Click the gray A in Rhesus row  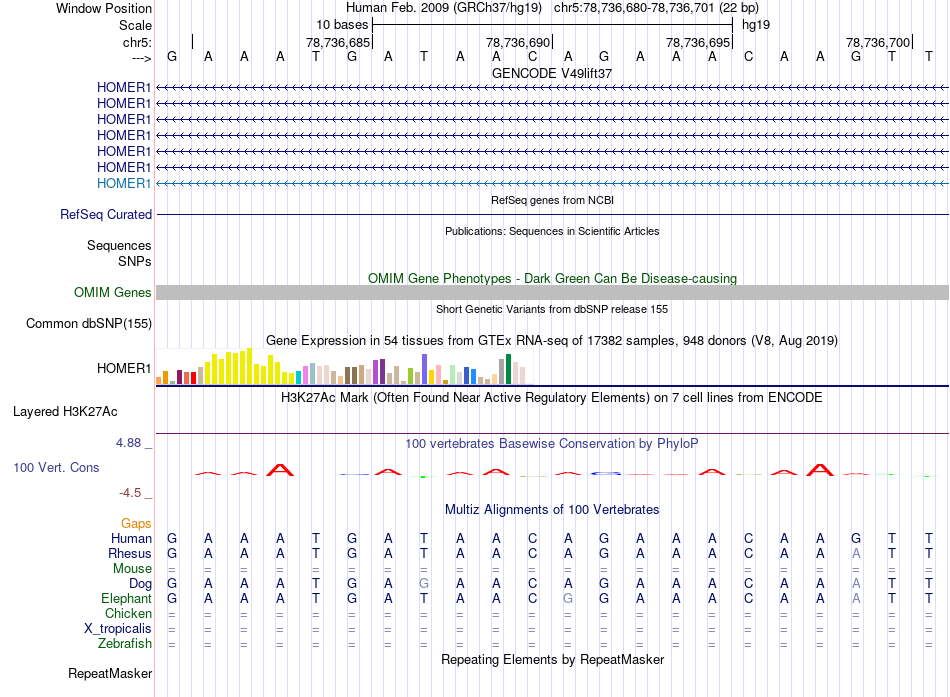(856, 553)
